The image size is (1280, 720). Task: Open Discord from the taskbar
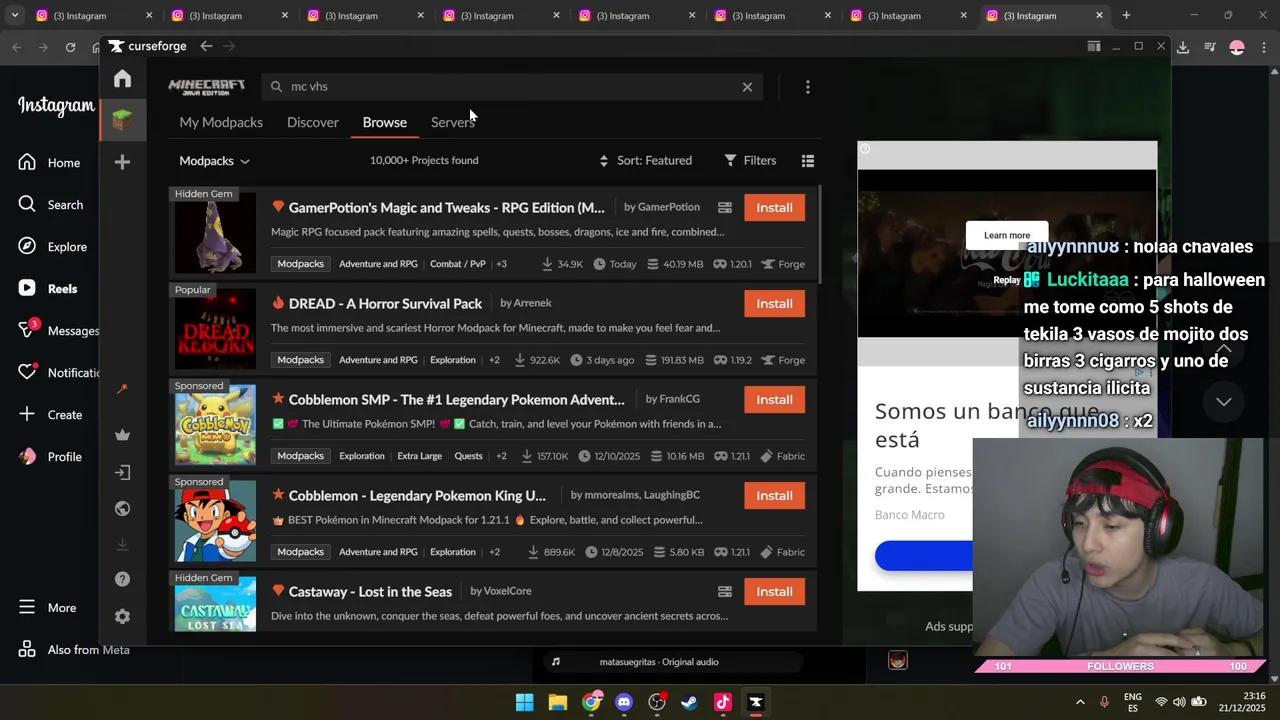(x=624, y=702)
